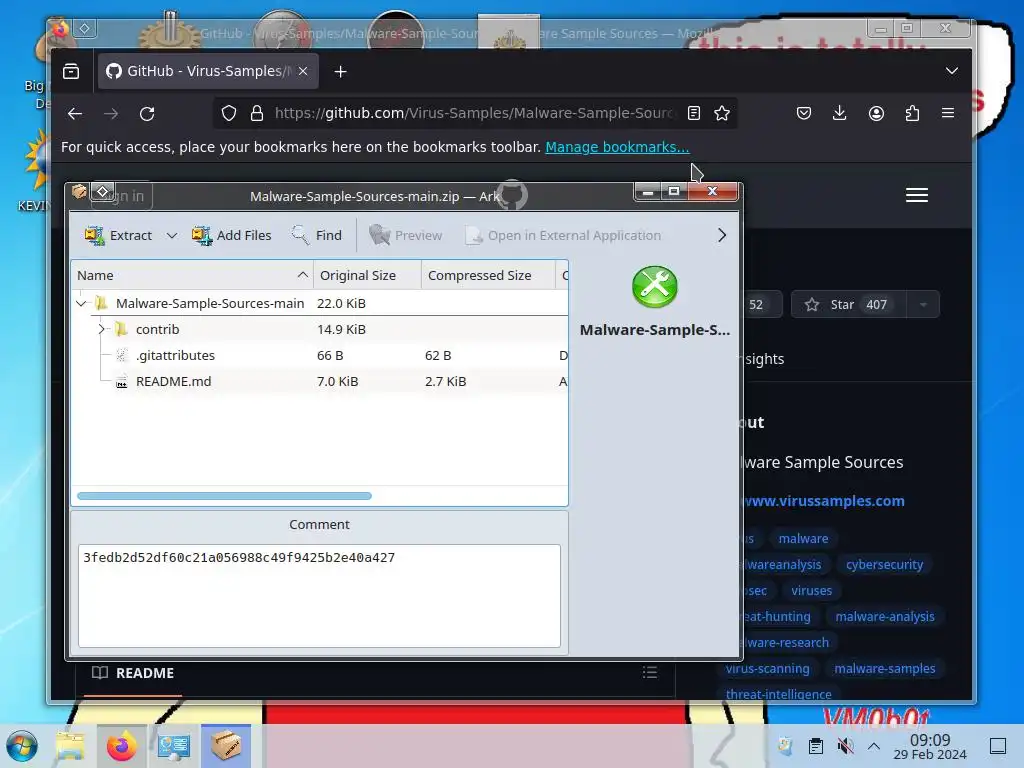Click the Firefox taskbar icon
Image resolution: width=1024 pixels, height=768 pixels.
pyautogui.click(x=121, y=746)
